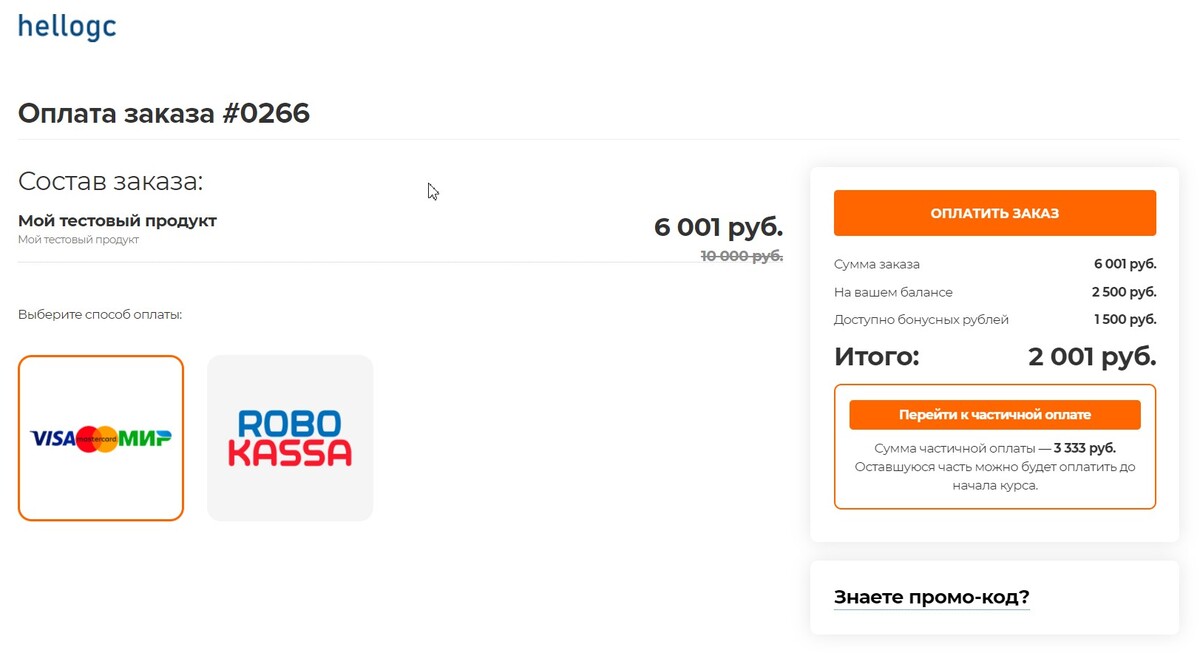Choose the Robokassa payment option
1200x653 pixels.
click(290, 438)
